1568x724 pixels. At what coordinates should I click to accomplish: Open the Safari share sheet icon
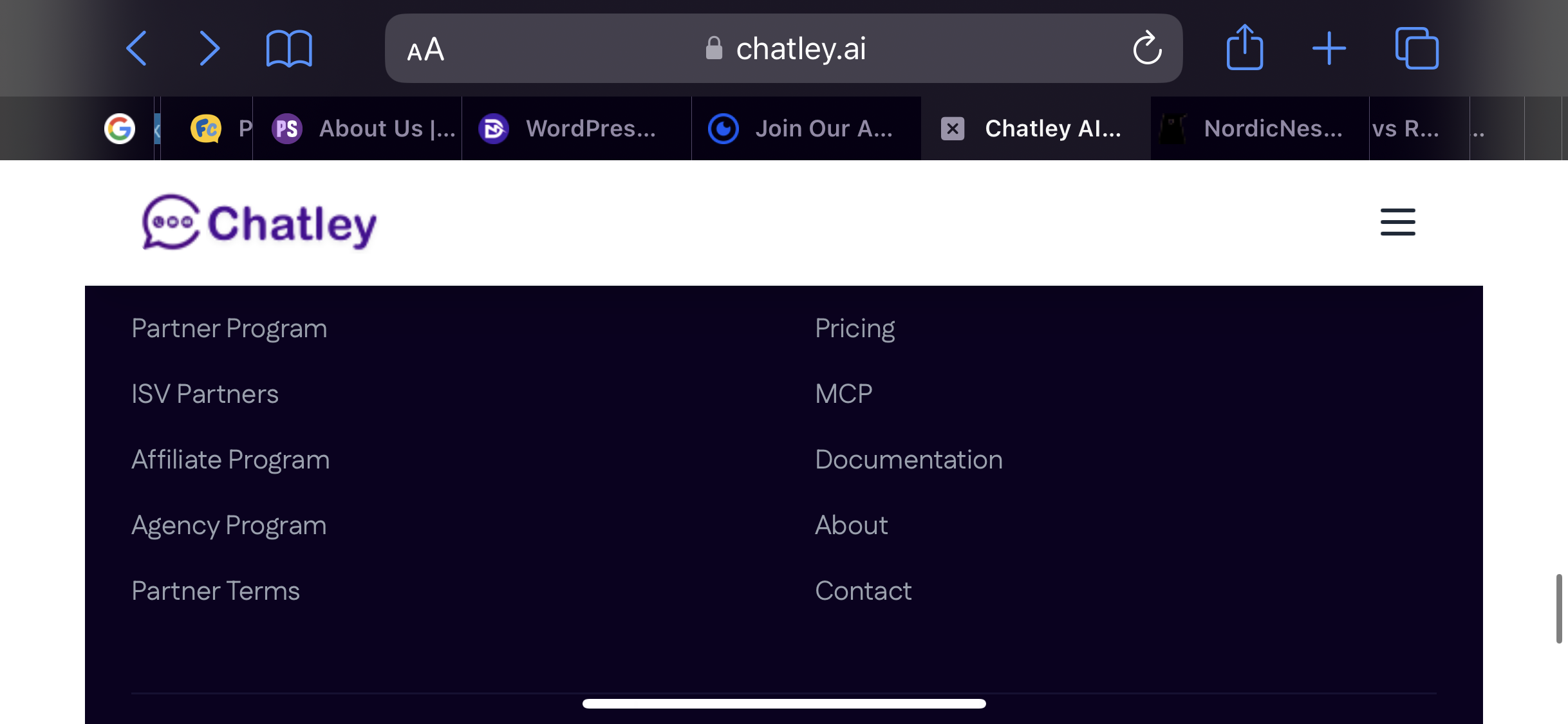click(x=1244, y=47)
